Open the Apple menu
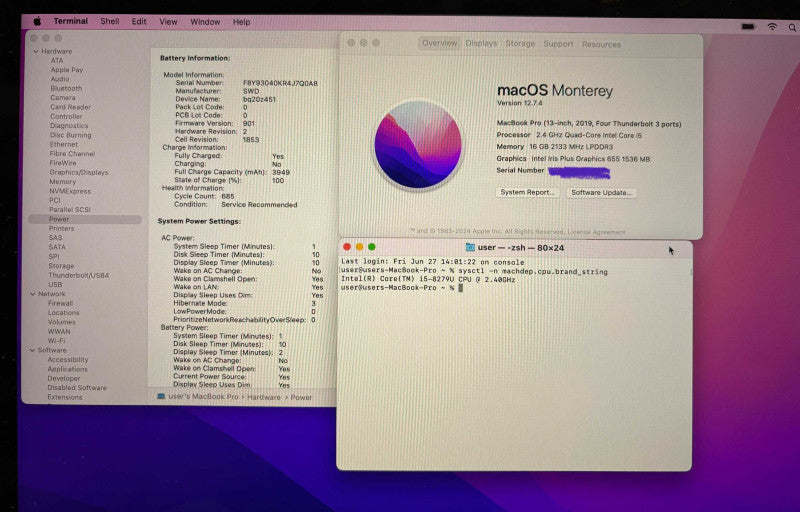The image size is (800, 512). pyautogui.click(x=37, y=21)
